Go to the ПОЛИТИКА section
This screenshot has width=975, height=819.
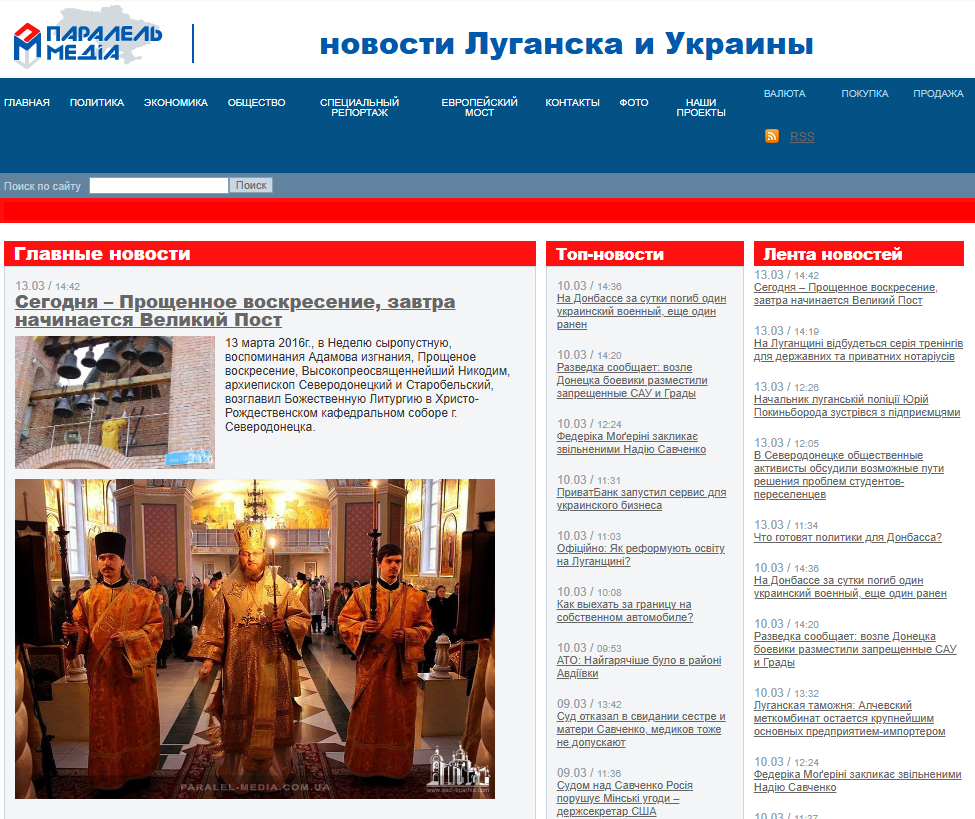[97, 102]
